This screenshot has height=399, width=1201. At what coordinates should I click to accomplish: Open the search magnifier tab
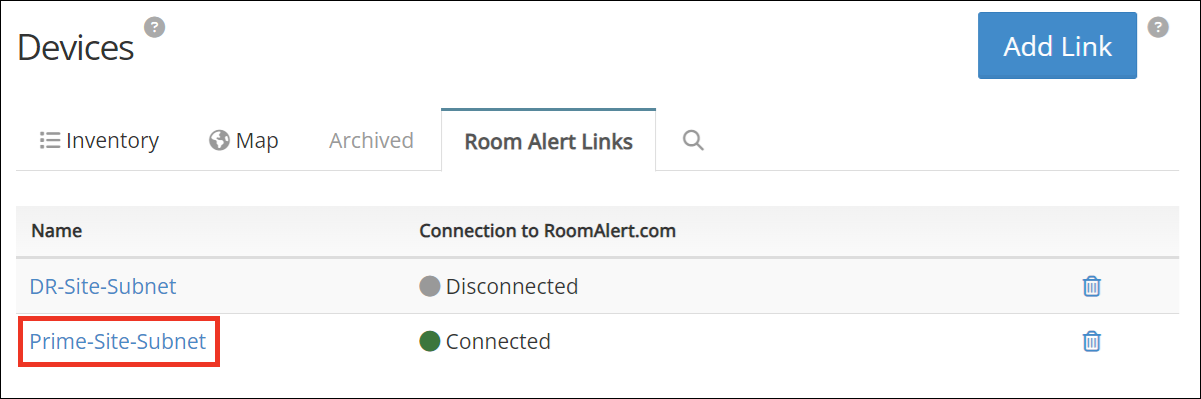(x=693, y=140)
